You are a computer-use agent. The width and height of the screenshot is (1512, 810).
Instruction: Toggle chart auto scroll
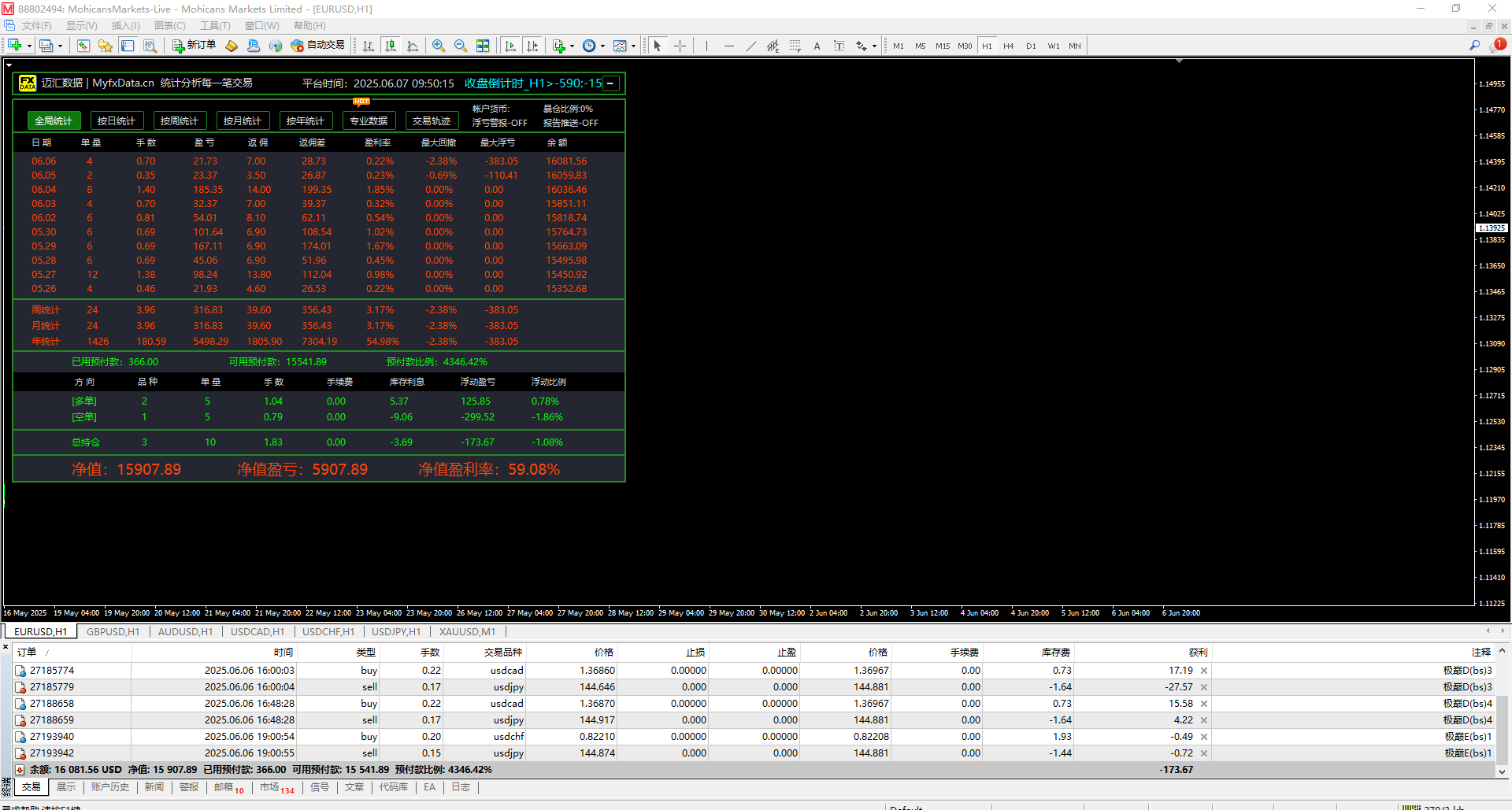[510, 46]
